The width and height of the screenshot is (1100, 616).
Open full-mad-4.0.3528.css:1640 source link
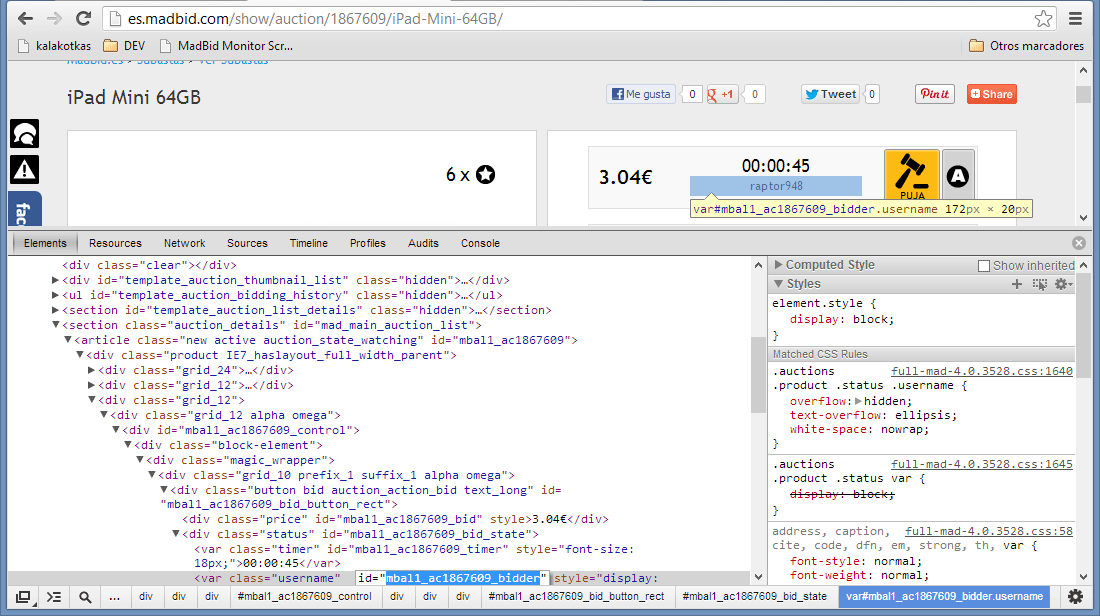coord(981,370)
